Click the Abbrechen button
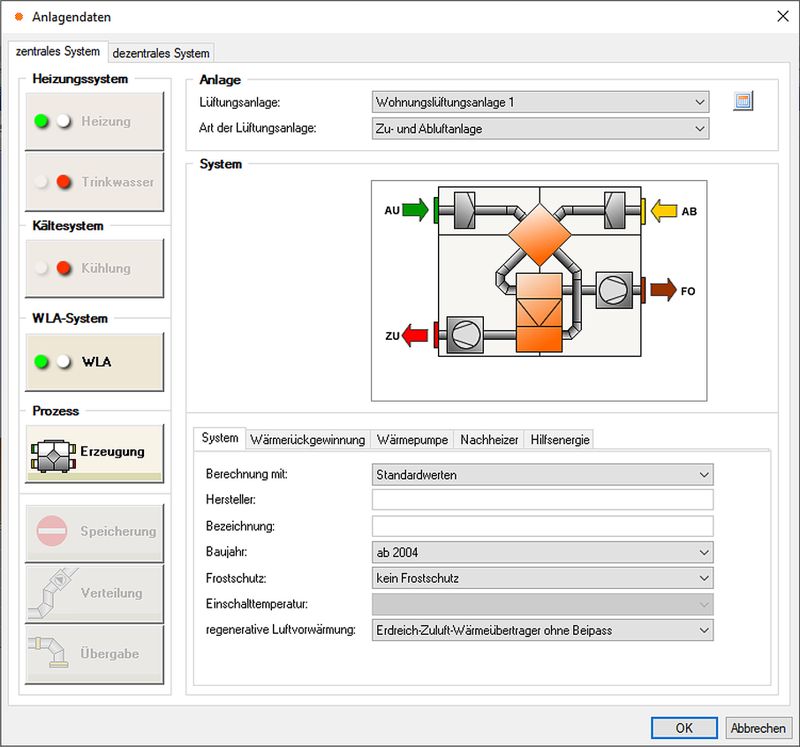 click(x=756, y=728)
